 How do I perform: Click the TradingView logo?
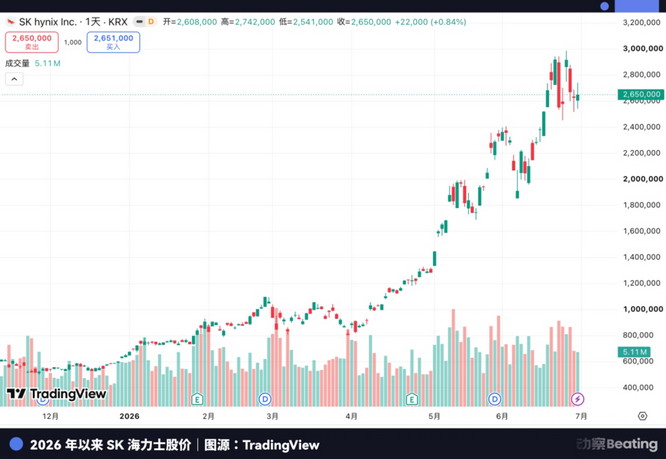[x=56, y=394]
